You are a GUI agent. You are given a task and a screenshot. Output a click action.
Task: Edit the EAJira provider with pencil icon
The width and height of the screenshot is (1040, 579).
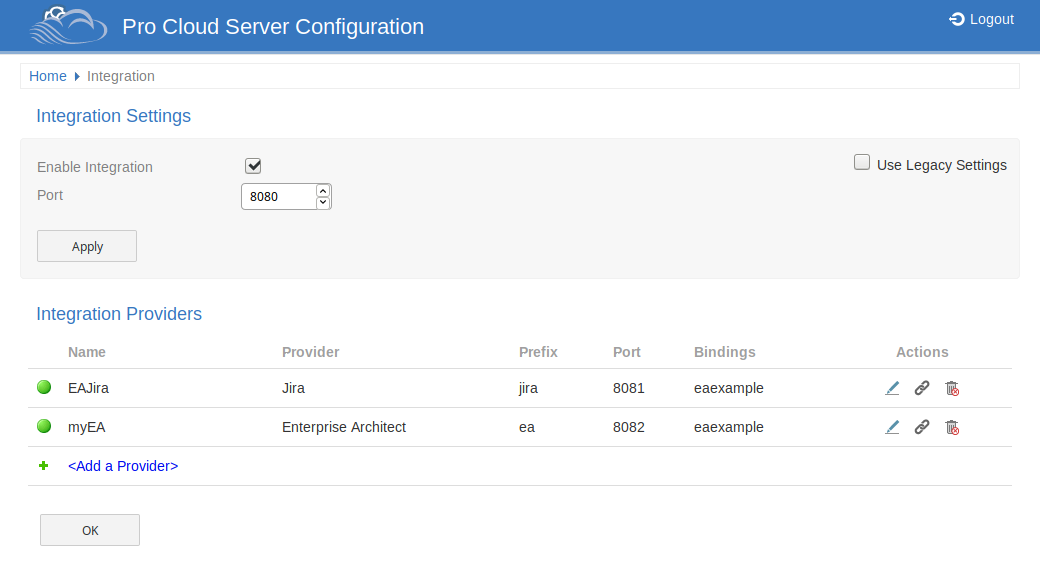[892, 388]
